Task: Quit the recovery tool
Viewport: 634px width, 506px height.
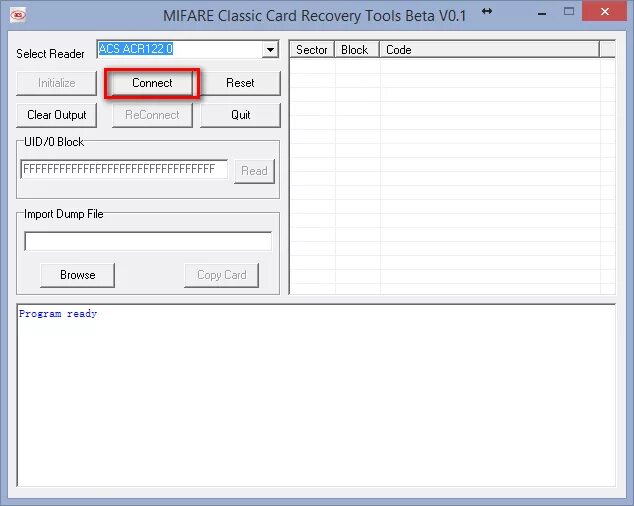Action: pyautogui.click(x=240, y=115)
